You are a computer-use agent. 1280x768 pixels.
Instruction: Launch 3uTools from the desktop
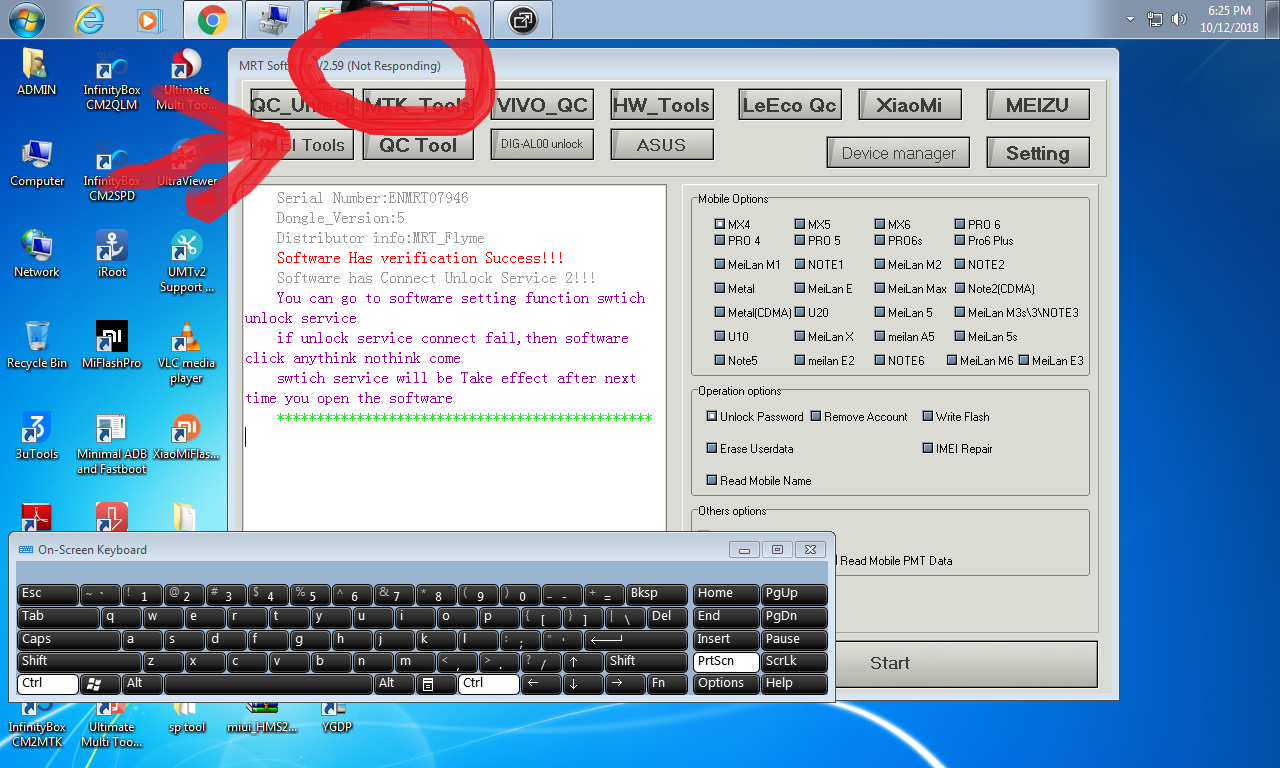click(37, 437)
